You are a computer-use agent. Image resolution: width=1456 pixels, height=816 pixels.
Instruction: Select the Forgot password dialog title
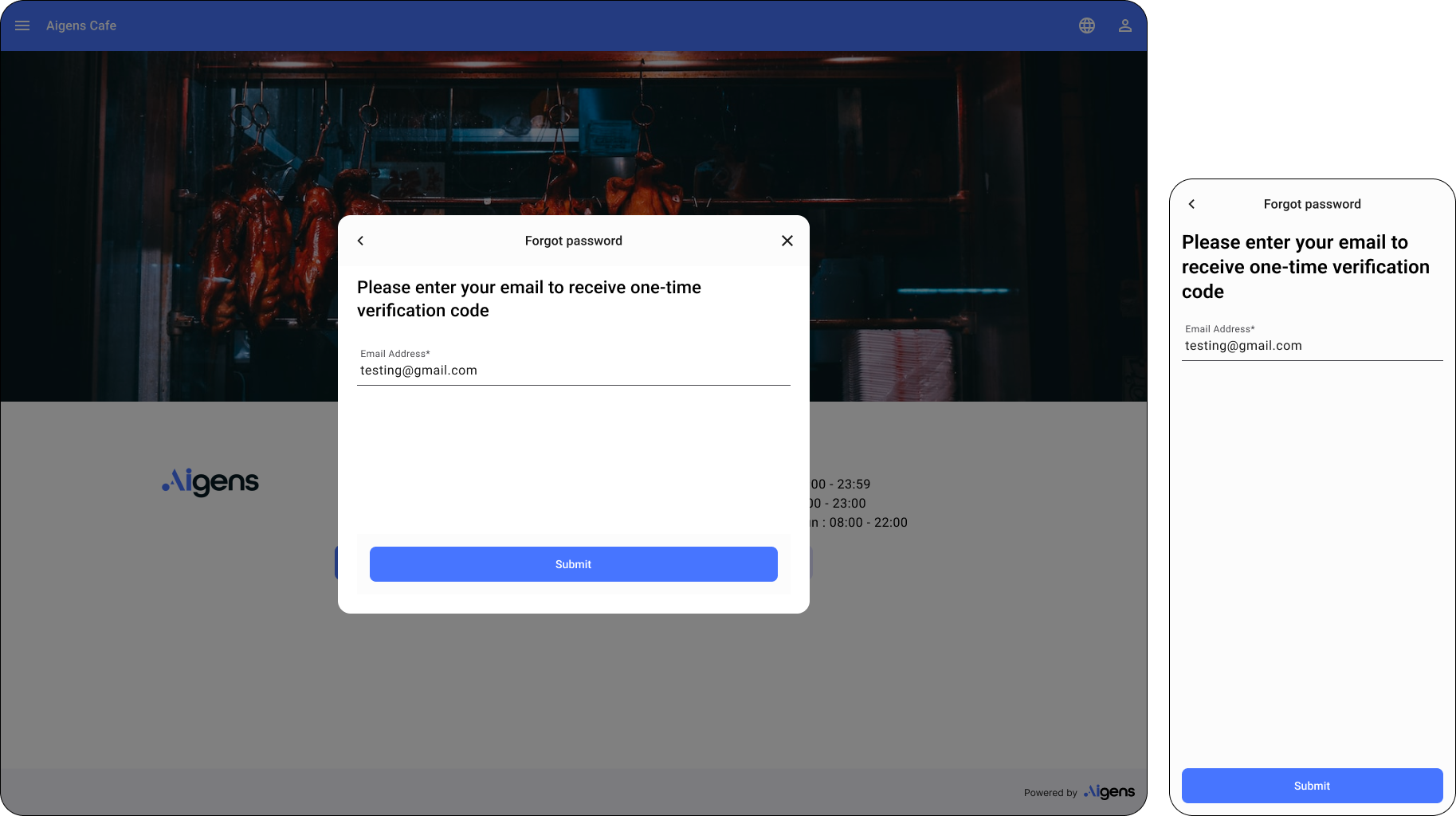(573, 240)
